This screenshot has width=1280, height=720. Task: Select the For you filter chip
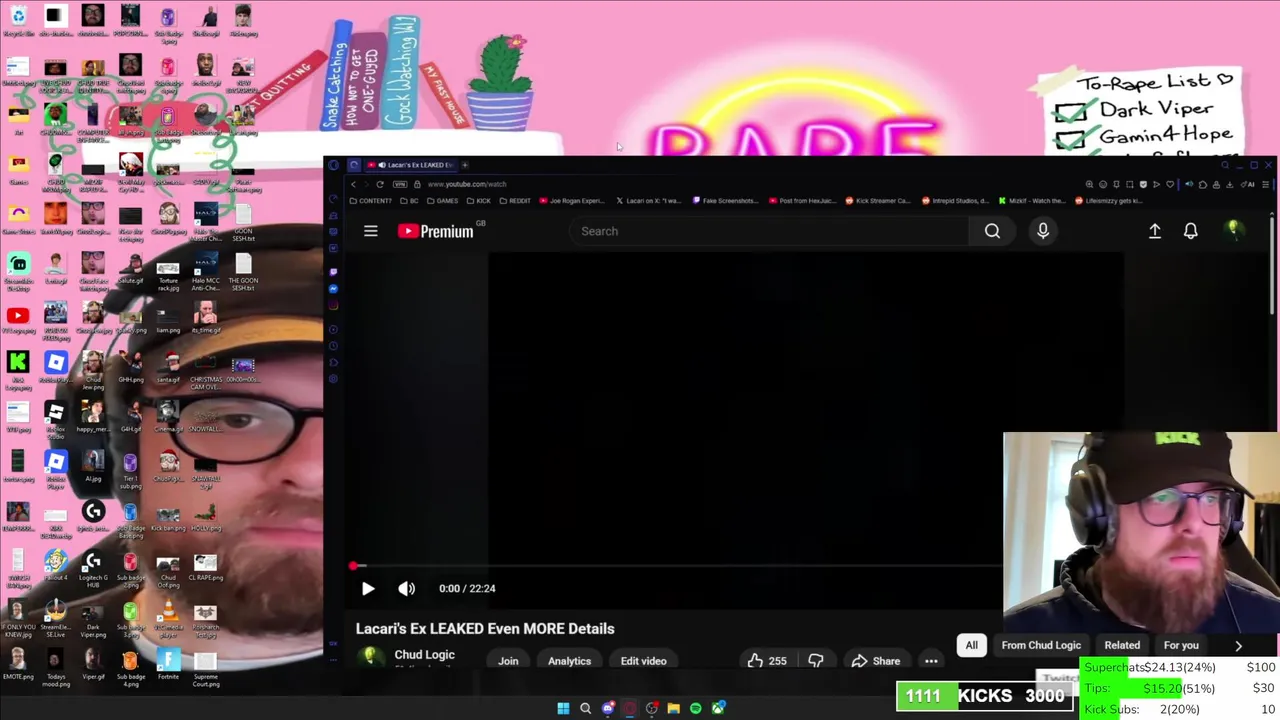(x=1181, y=645)
